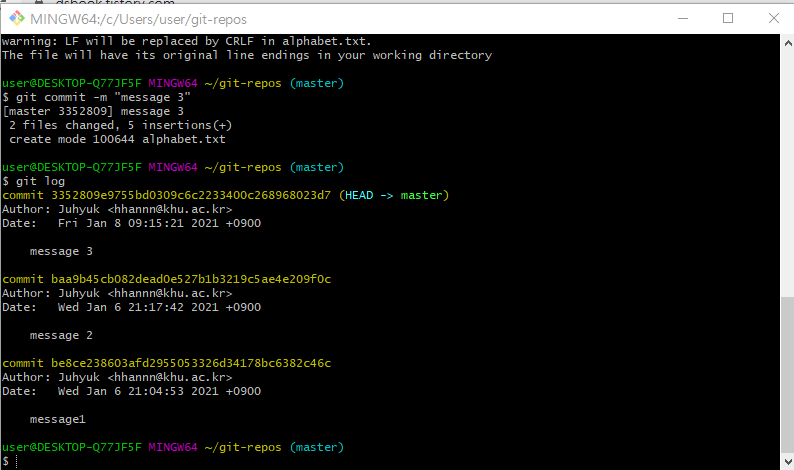Click the (HEAD -> master) reference label

point(394,195)
